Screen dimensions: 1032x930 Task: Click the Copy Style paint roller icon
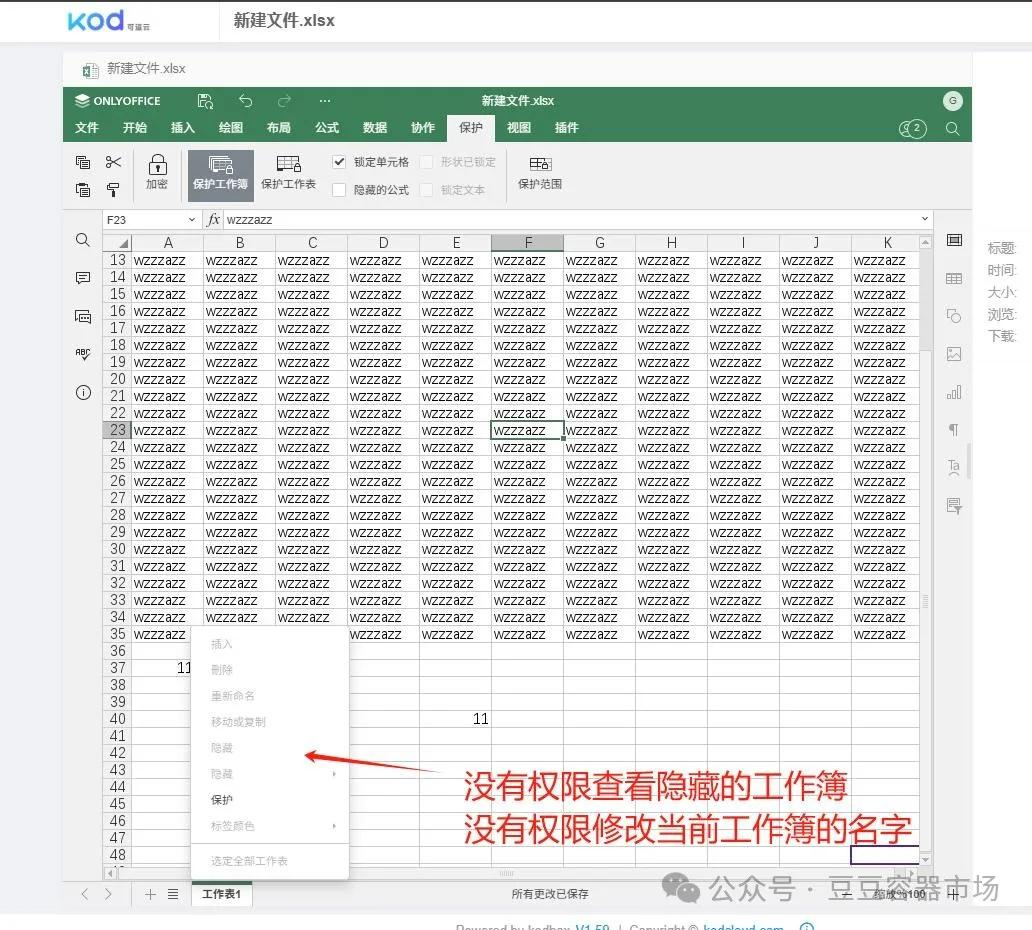(113, 190)
